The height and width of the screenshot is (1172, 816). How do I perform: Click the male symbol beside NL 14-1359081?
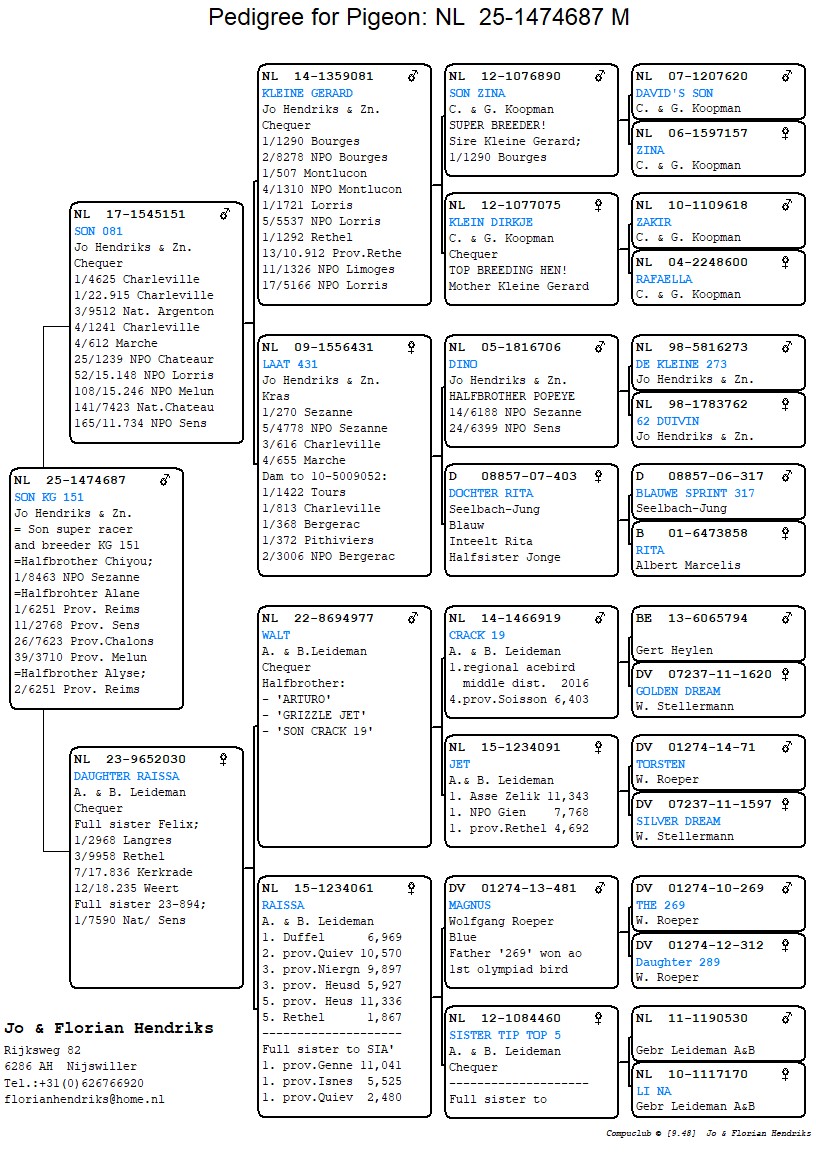(412, 76)
